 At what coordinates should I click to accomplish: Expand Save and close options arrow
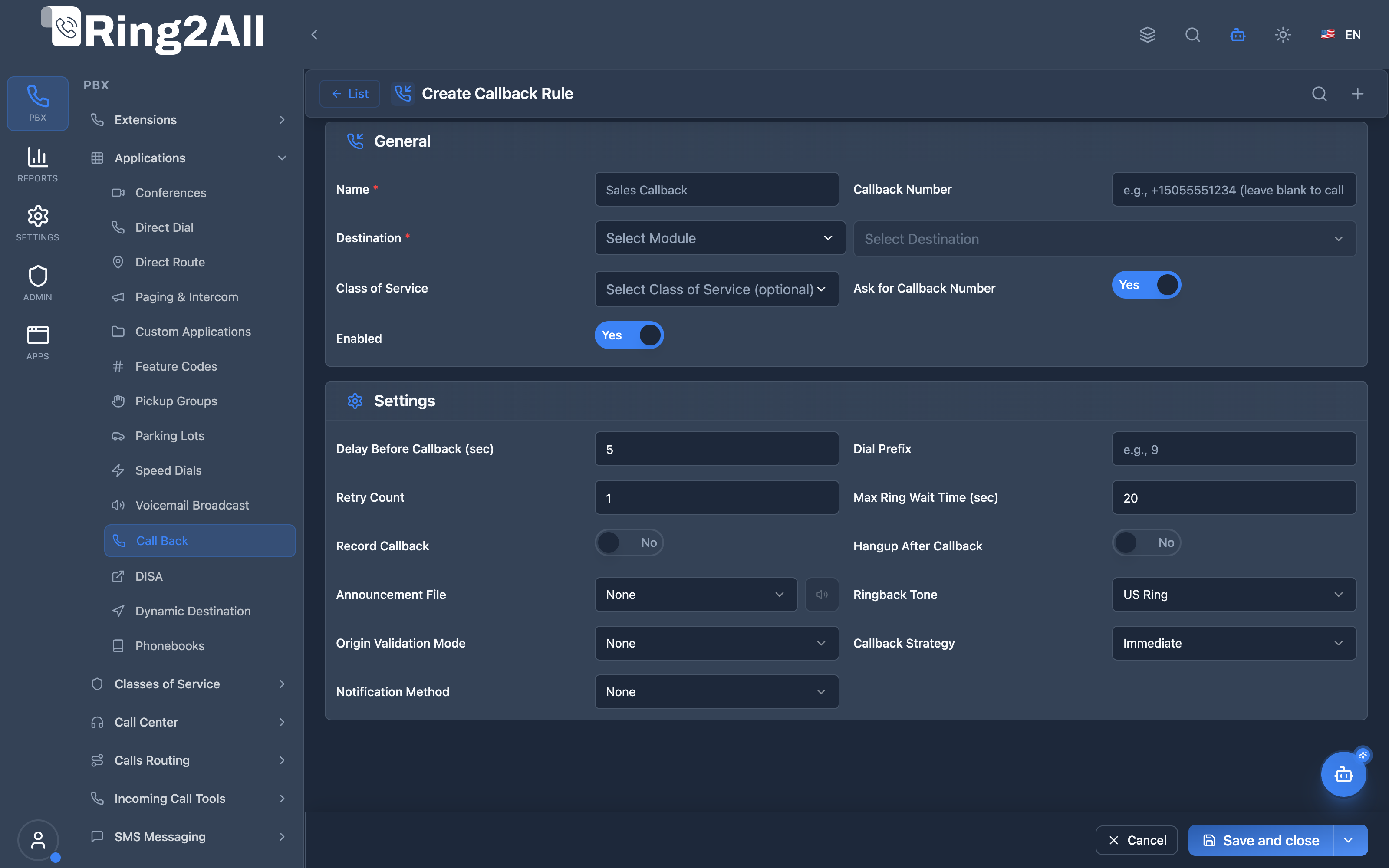pos(1350,841)
